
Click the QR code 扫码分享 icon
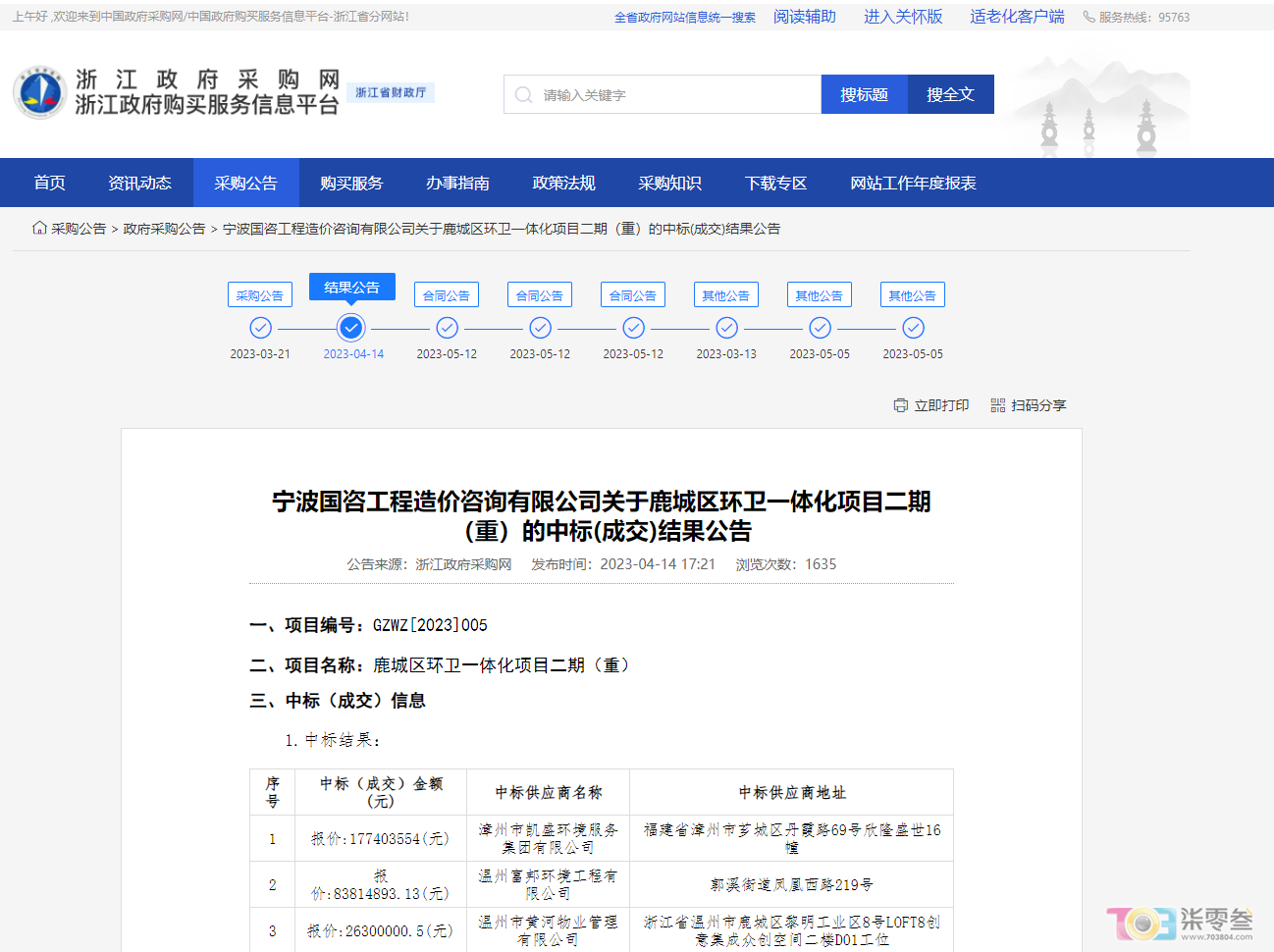coord(998,405)
